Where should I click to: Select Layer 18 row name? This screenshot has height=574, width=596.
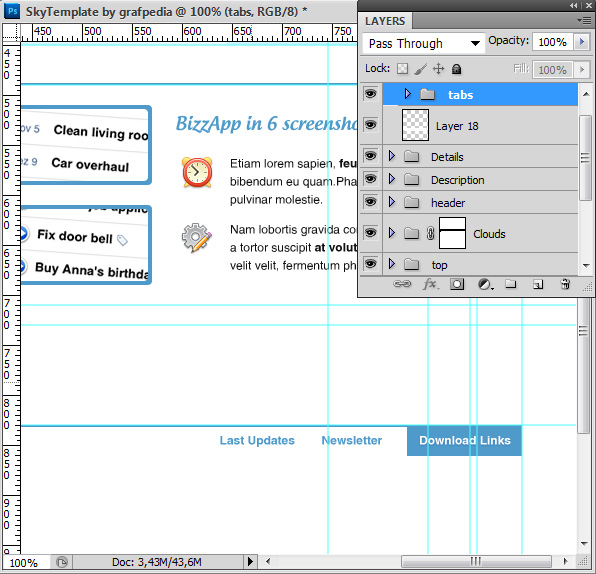pos(457,126)
